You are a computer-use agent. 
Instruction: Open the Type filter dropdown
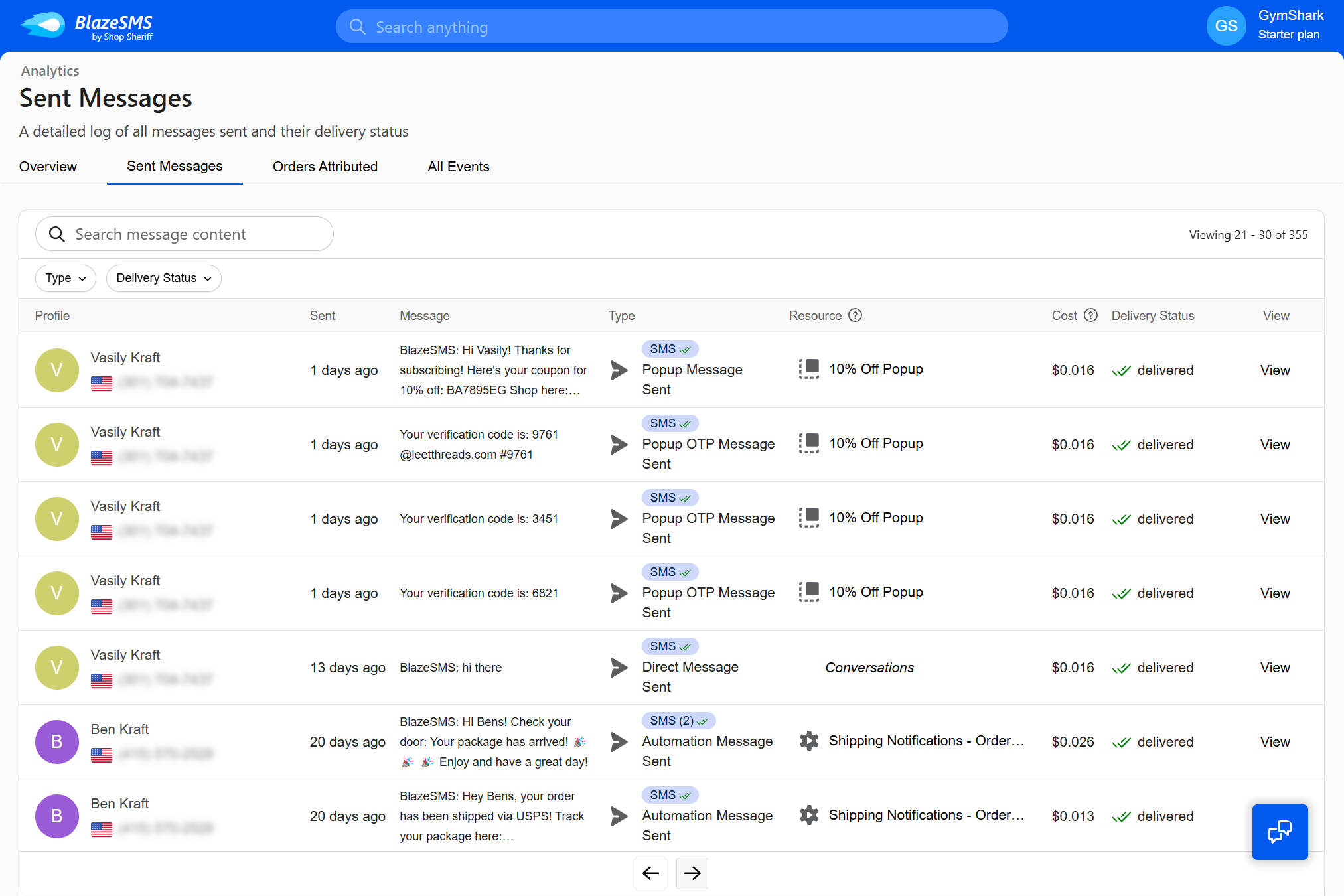[66, 278]
